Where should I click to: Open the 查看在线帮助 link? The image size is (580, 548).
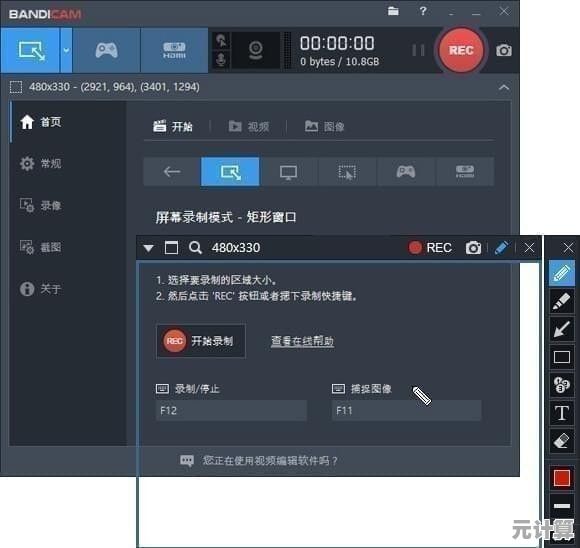click(302, 341)
